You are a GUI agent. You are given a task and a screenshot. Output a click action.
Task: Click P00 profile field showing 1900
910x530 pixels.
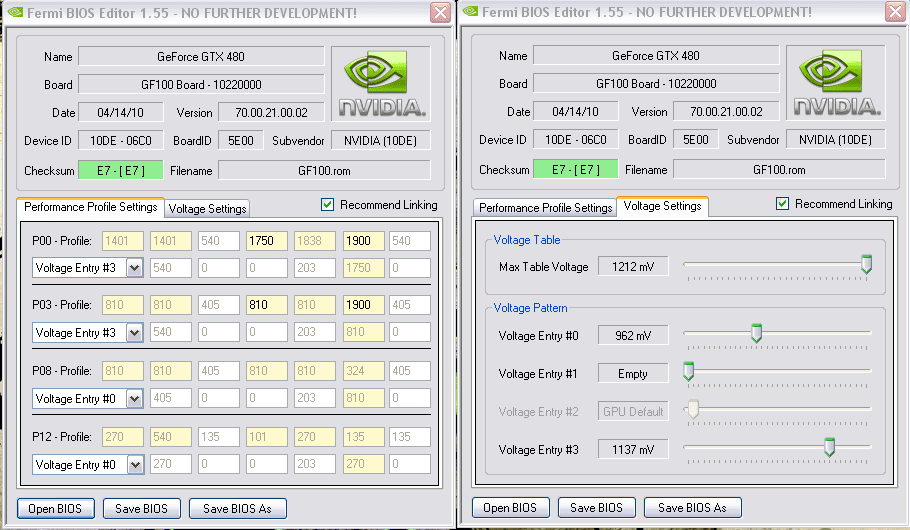click(363, 240)
